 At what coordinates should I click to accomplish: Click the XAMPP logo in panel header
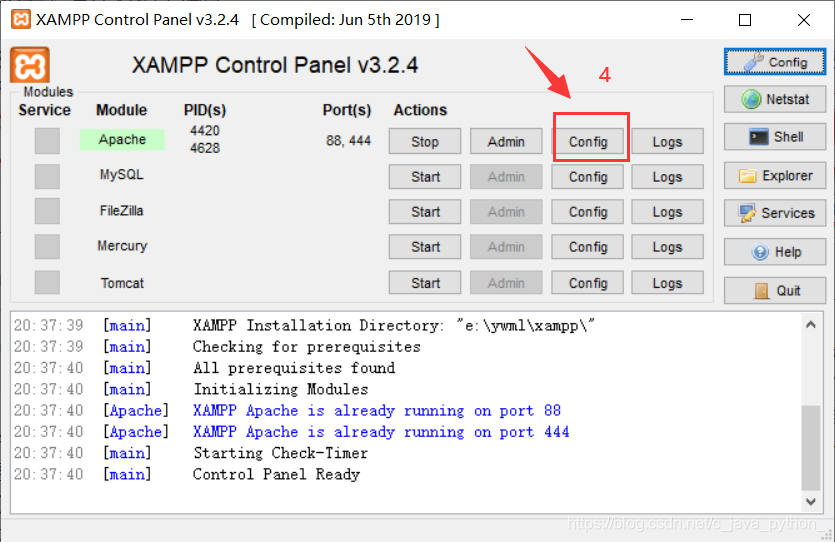30,65
